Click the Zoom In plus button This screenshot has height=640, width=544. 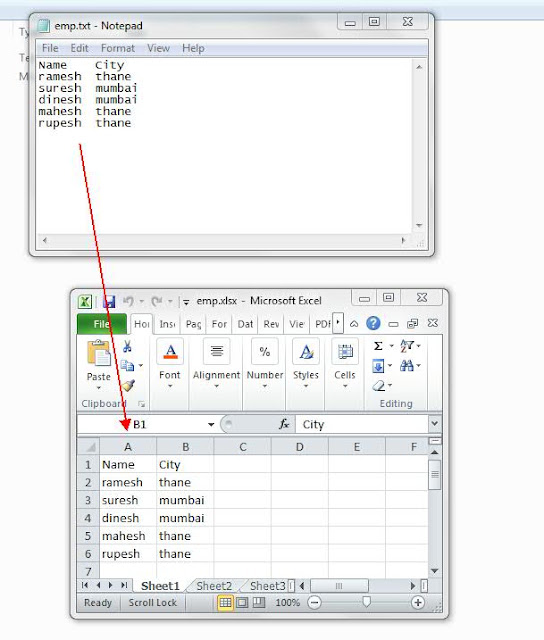(x=417, y=602)
